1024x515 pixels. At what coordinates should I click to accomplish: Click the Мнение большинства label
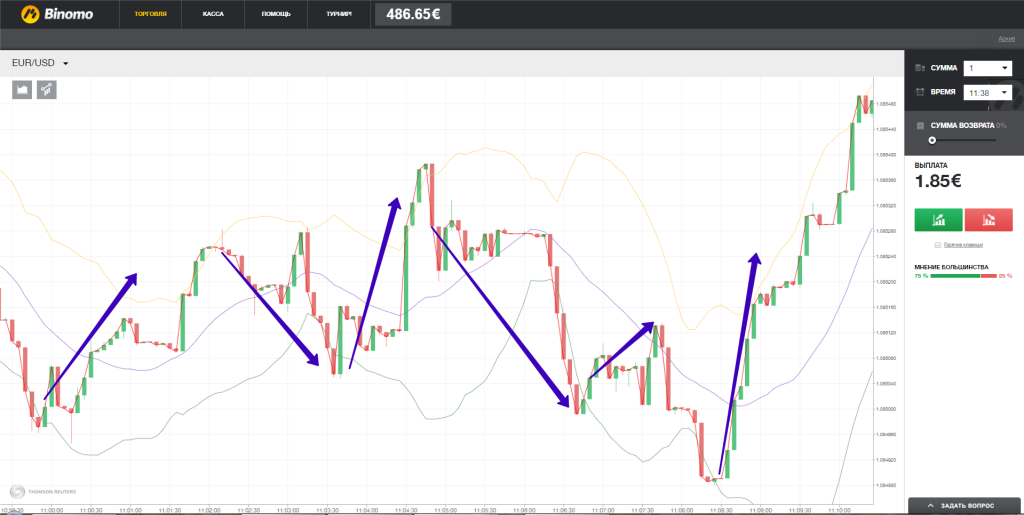point(952,267)
